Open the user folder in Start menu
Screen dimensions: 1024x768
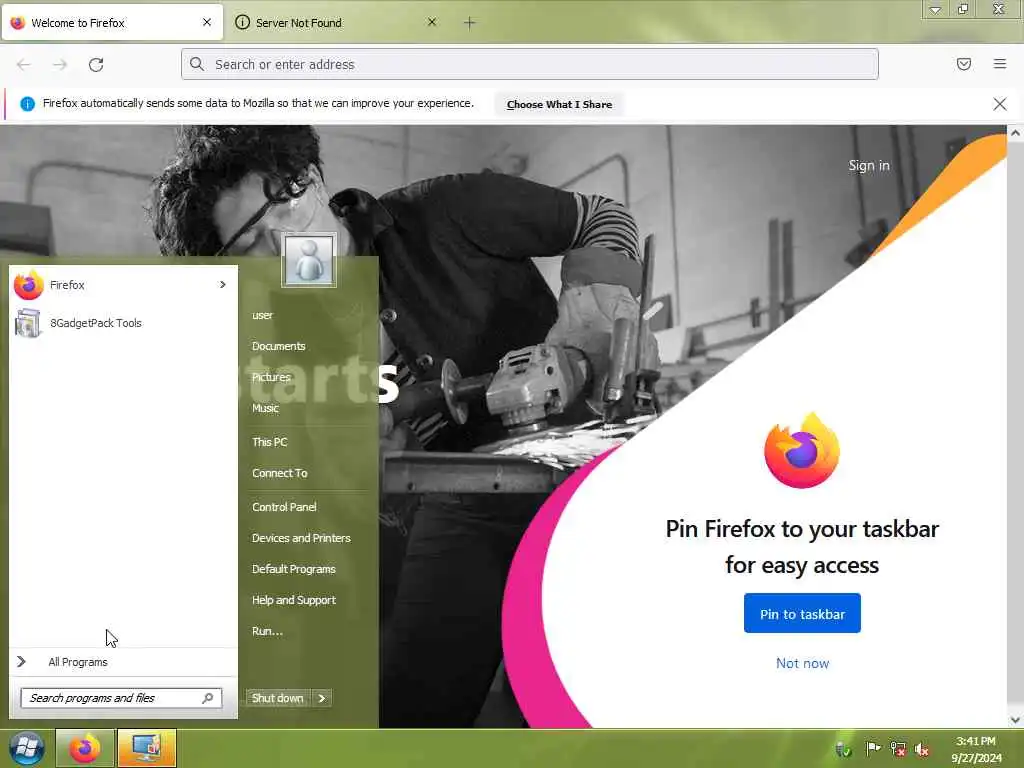[x=263, y=315]
